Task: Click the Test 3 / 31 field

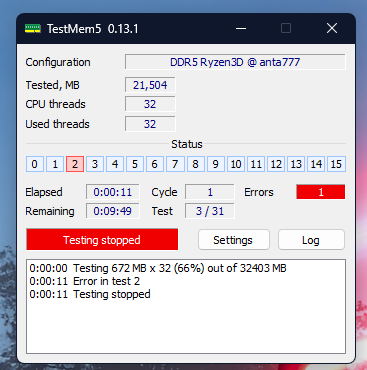Action: (210, 211)
